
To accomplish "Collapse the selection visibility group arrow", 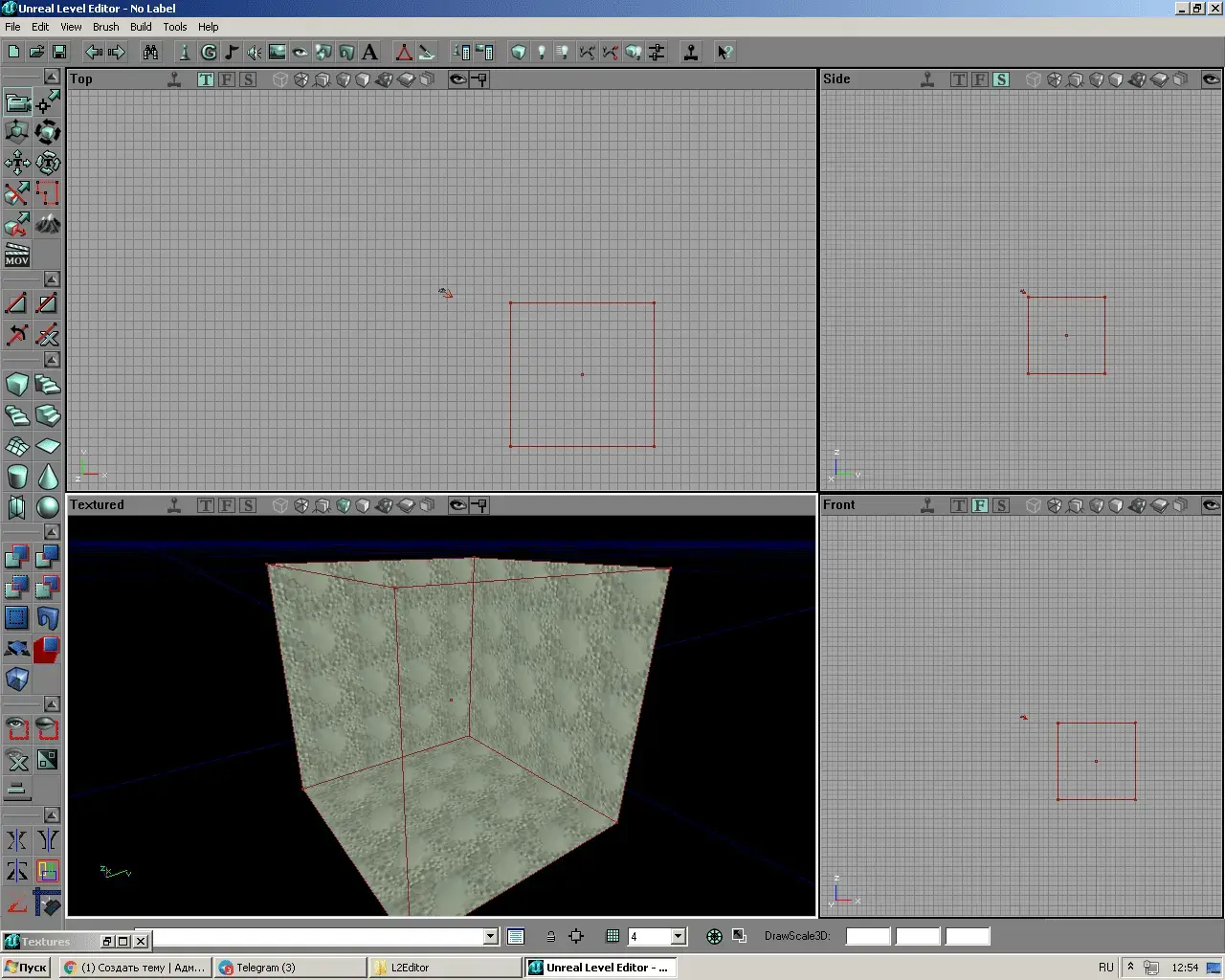I will [x=52, y=704].
